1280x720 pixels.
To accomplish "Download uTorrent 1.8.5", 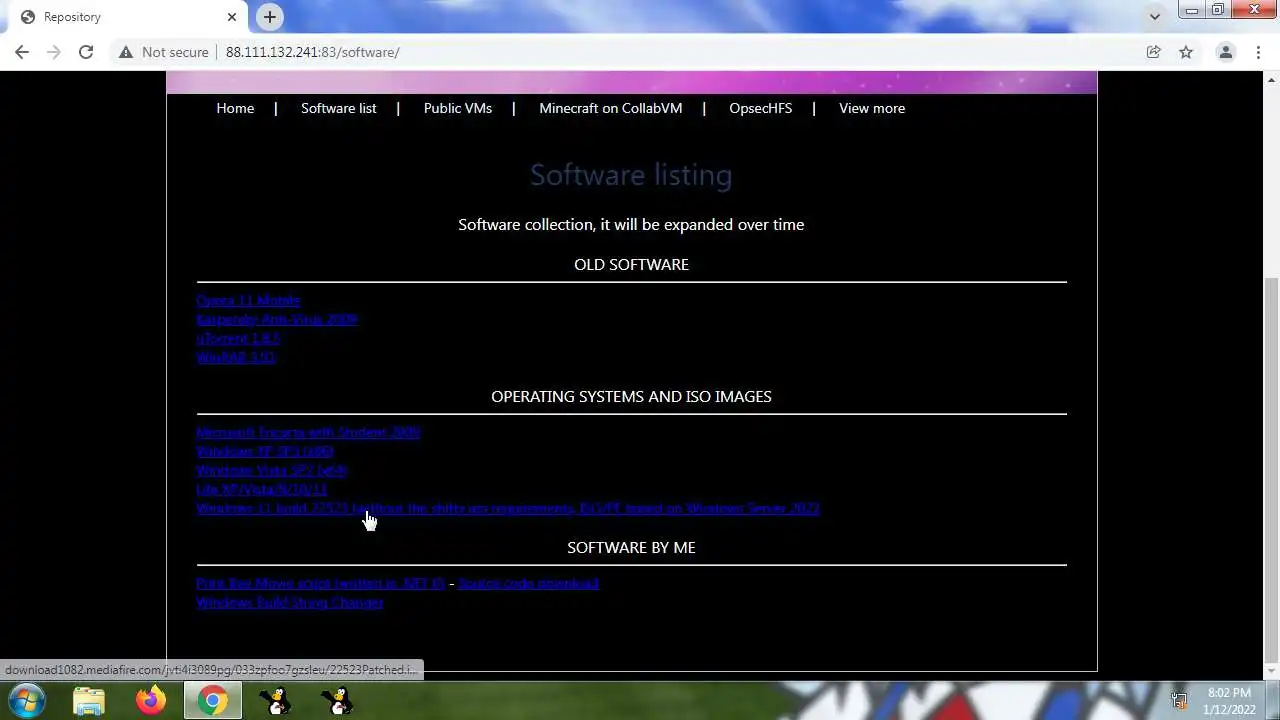I will [238, 338].
